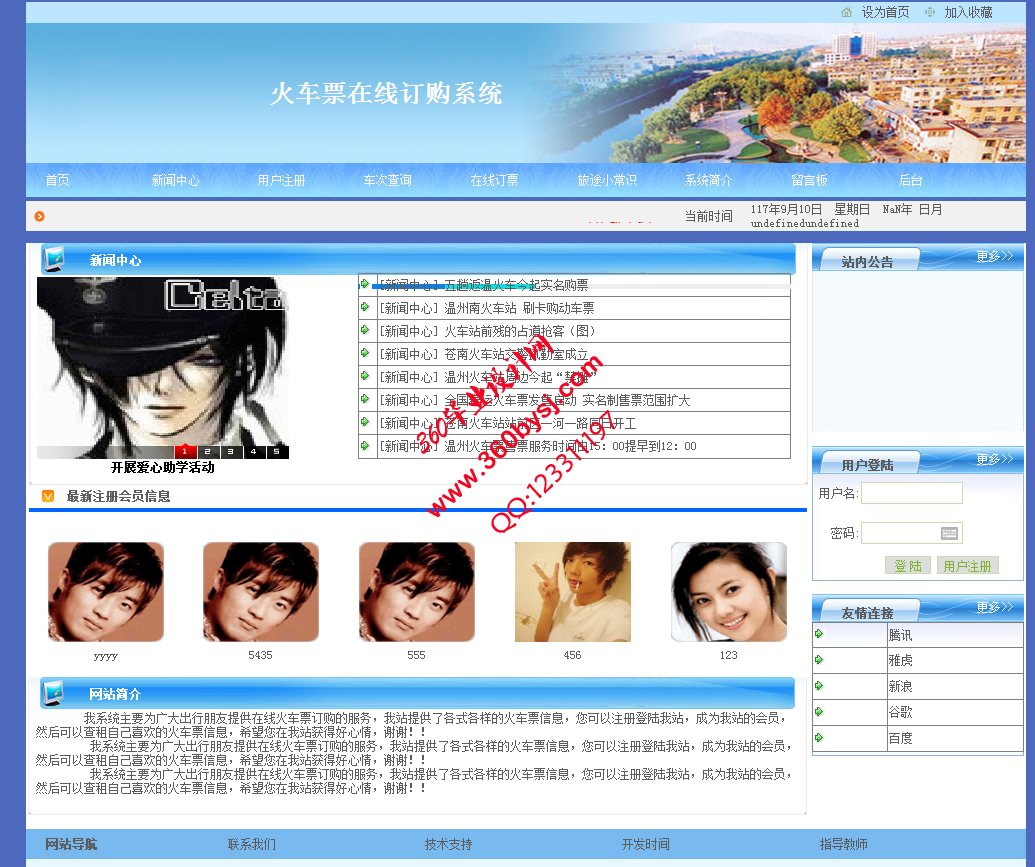Open the 车次查询 navigation menu item
This screenshot has height=867, width=1035.
coord(387,181)
